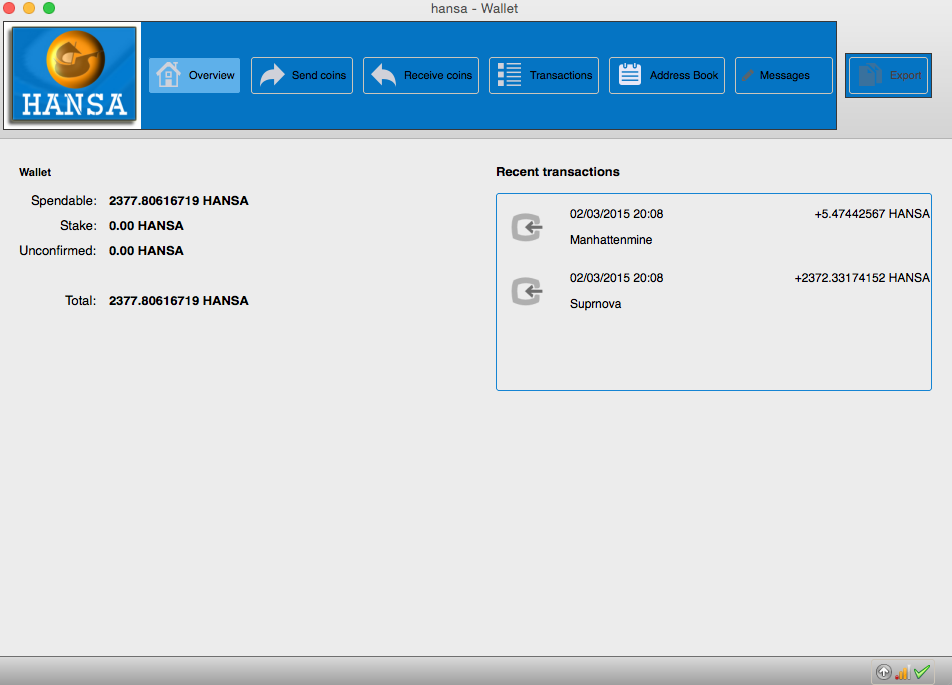Click the +5.47442567 HANSA amount

(872, 214)
